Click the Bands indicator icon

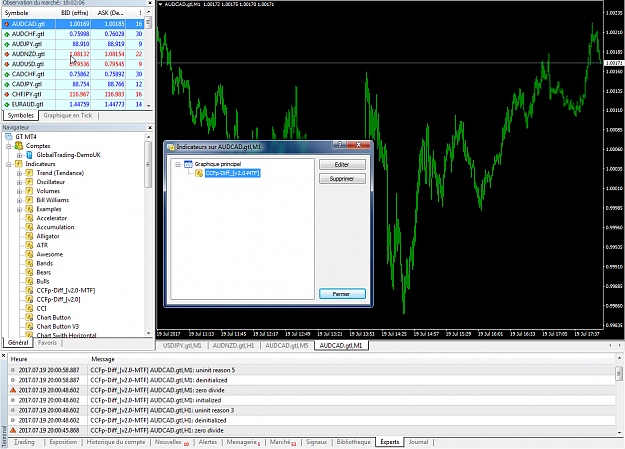[29, 263]
